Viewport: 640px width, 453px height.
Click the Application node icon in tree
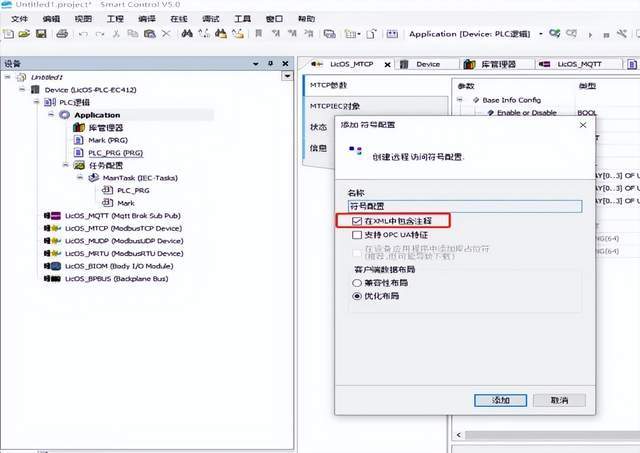(x=65, y=115)
